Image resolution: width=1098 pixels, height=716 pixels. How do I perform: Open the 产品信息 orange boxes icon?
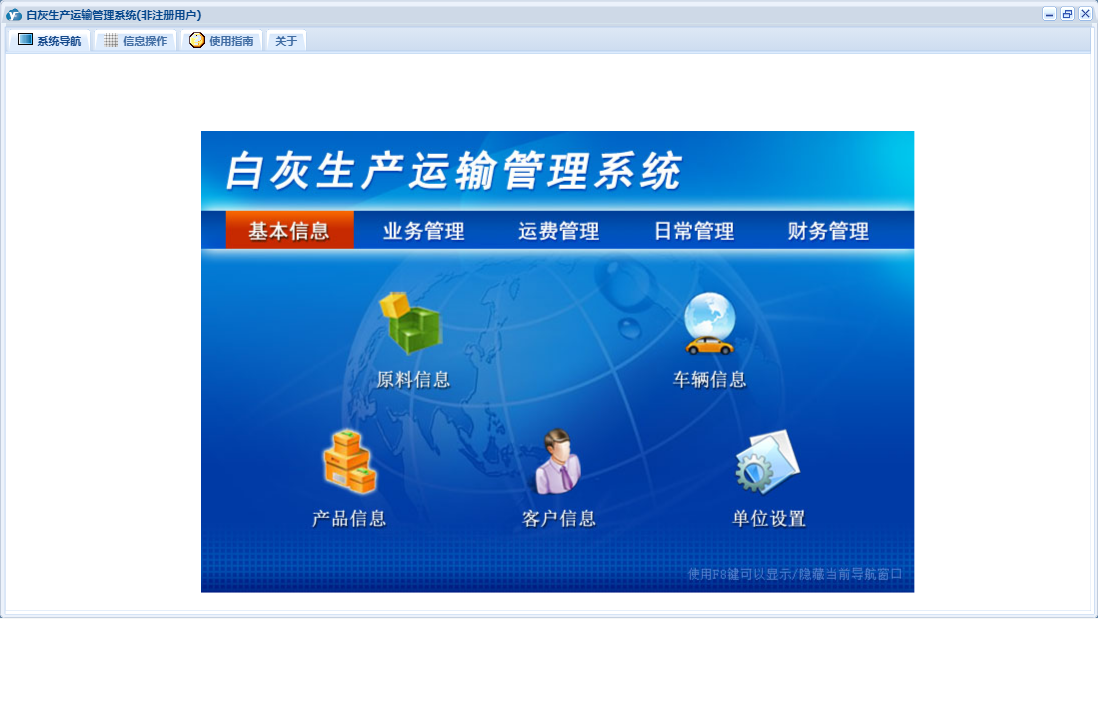click(x=349, y=461)
